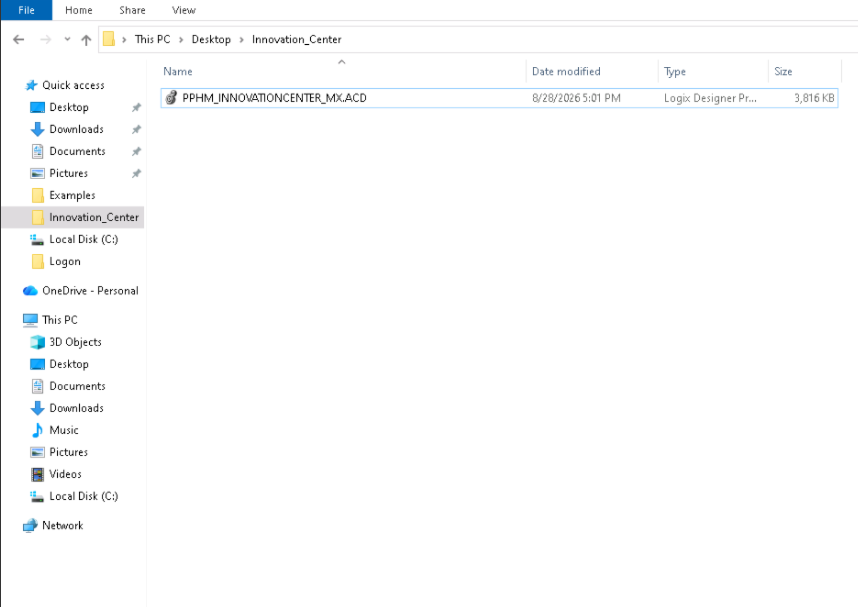Viewport: 858px width, 607px height.
Task: Click the Videos film icon
Action: pos(37,474)
